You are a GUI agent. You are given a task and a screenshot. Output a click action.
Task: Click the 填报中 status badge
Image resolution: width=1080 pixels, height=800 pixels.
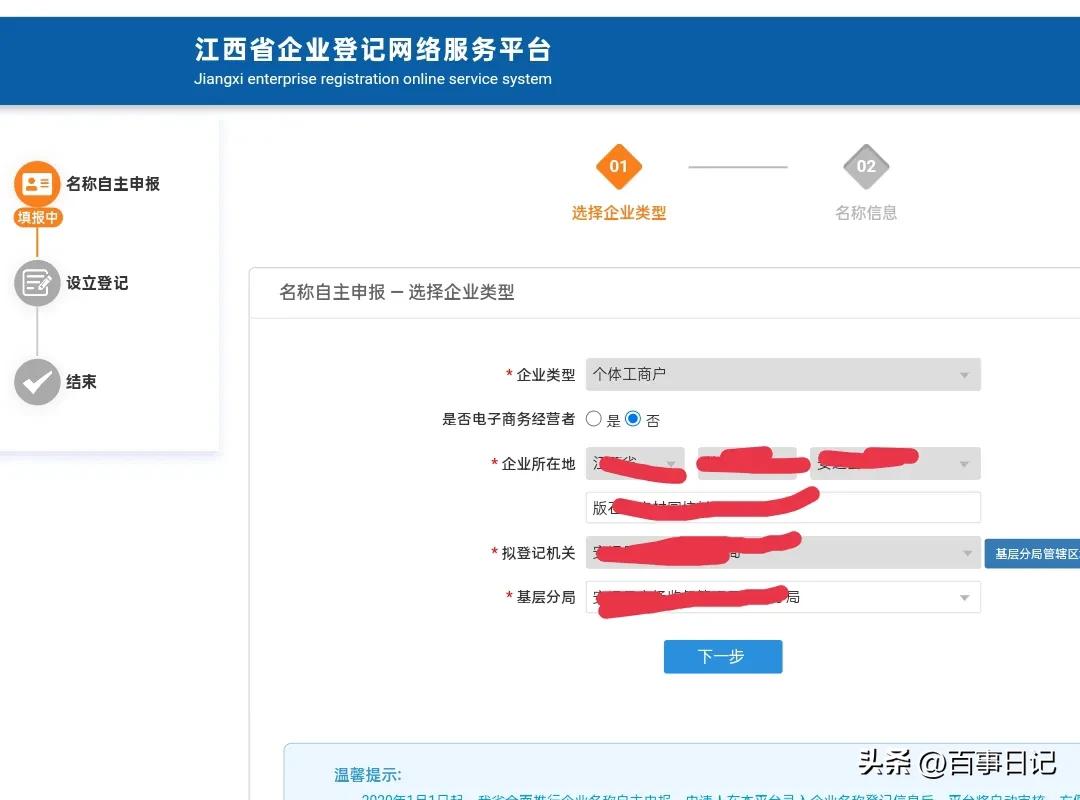point(38,217)
